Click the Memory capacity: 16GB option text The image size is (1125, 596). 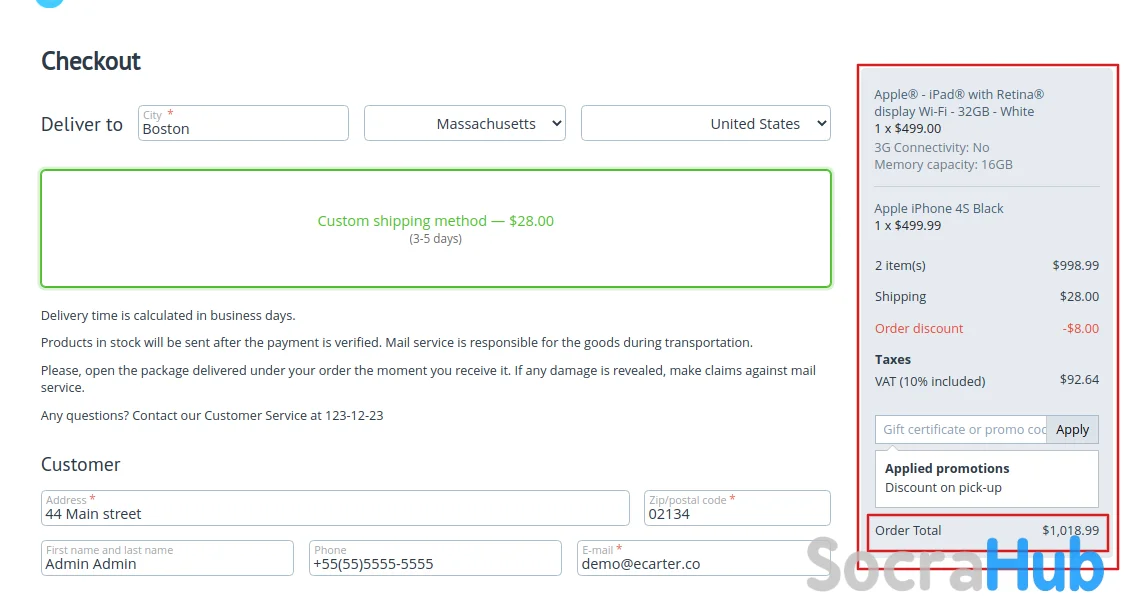coord(943,165)
